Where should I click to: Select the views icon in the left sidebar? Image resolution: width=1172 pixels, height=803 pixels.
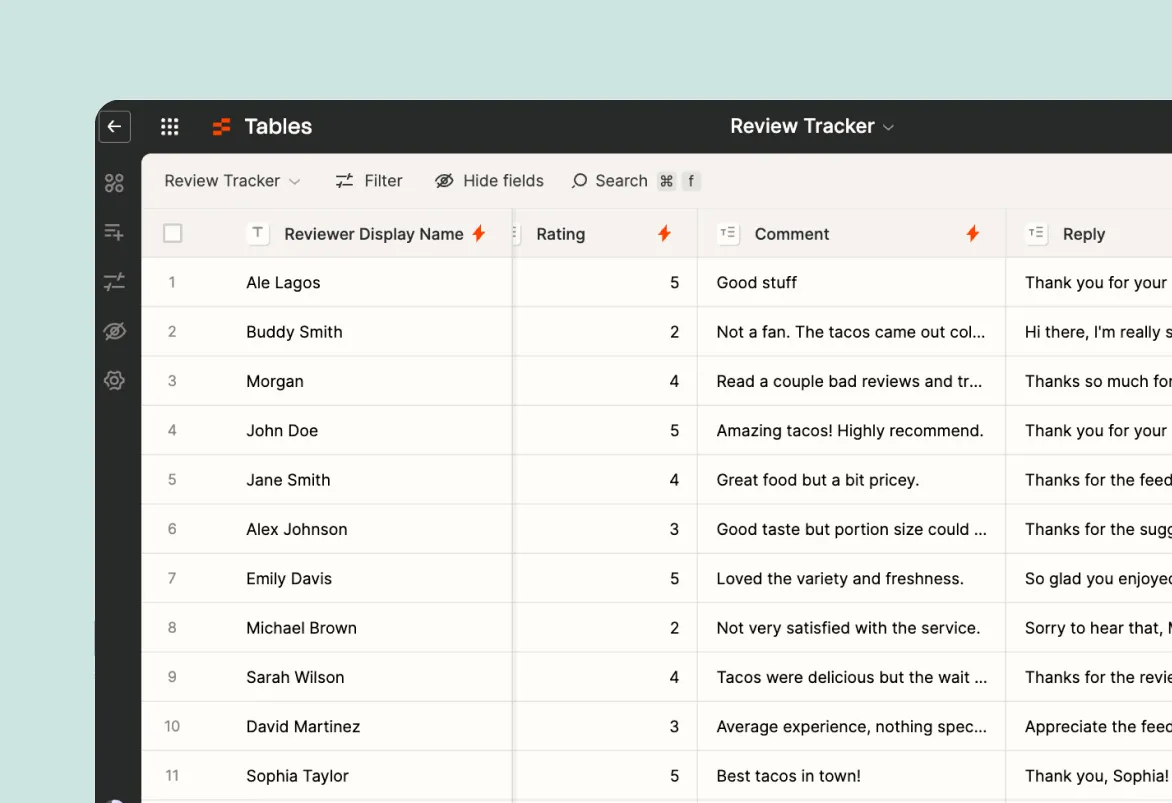tap(114, 182)
